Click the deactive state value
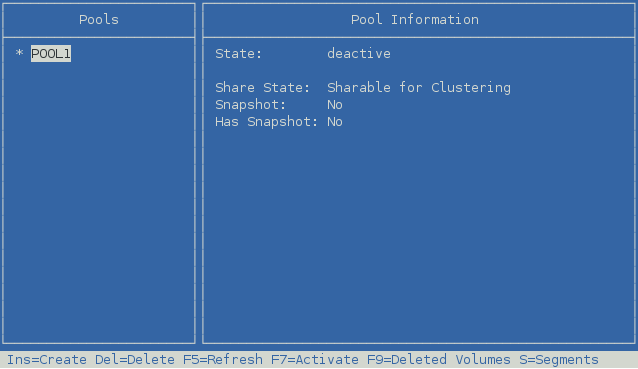The image size is (638, 369). (359, 54)
